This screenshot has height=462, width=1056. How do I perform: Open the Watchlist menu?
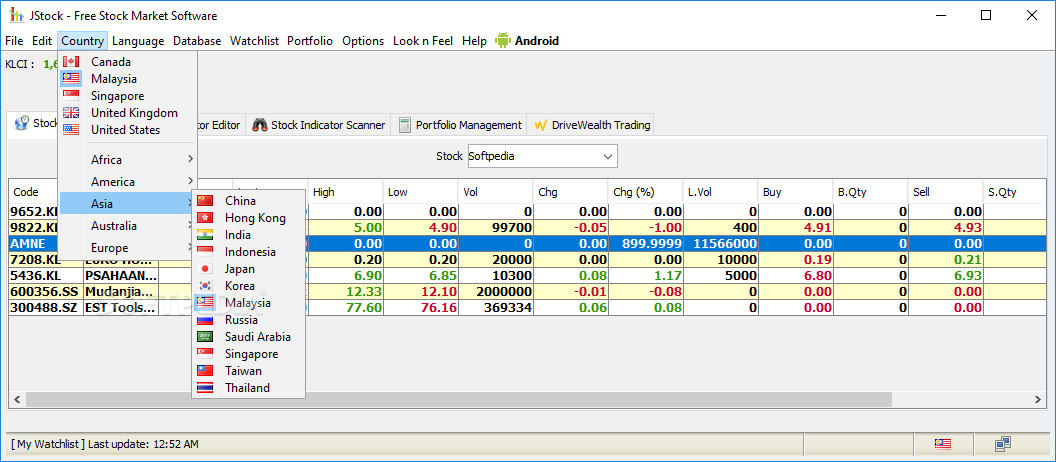coord(255,40)
